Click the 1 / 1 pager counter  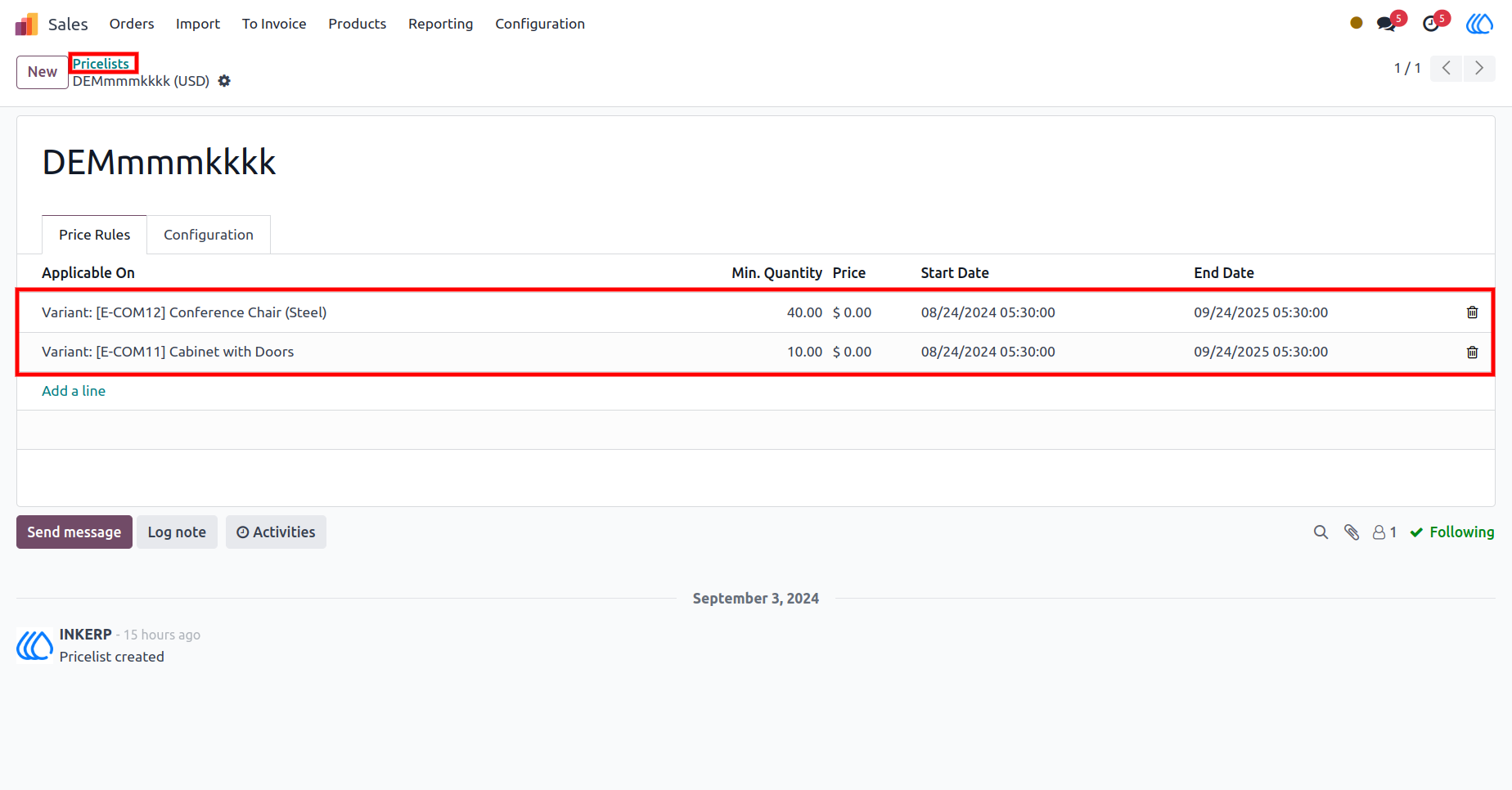pos(1407,68)
